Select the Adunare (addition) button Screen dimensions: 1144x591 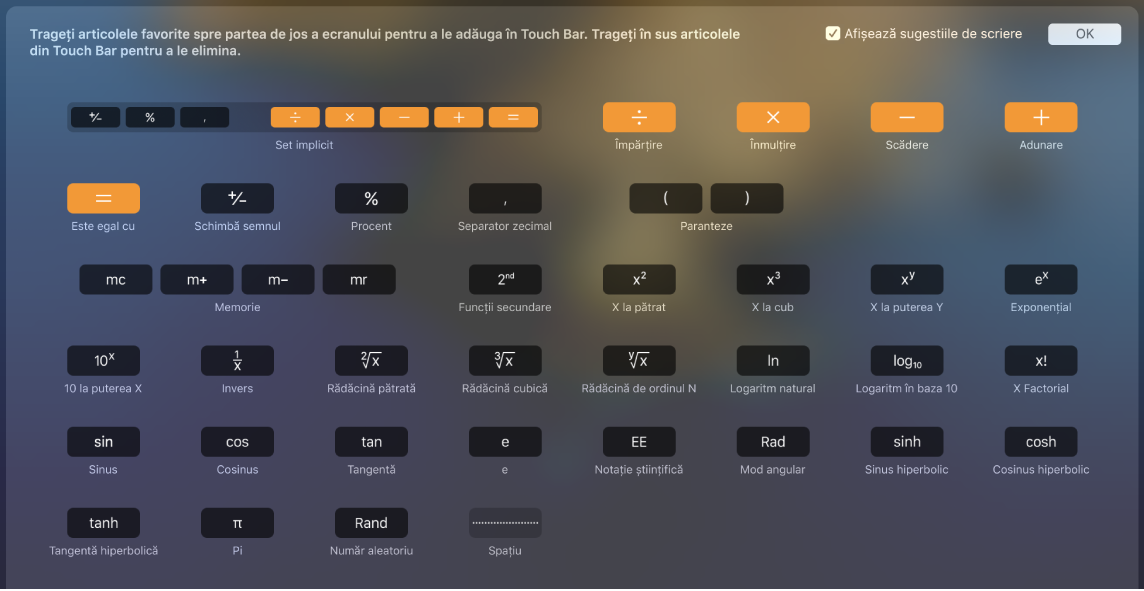click(1040, 116)
